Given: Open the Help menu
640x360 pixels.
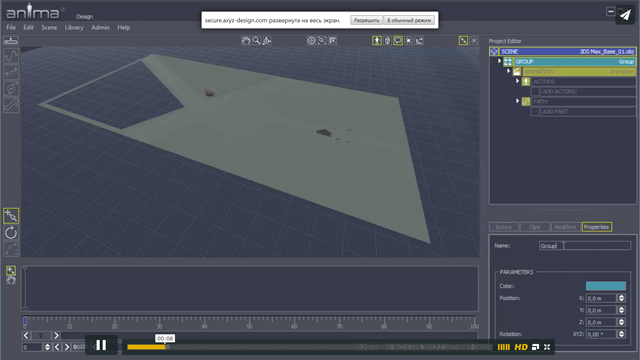Looking at the screenshot, I should [124, 27].
